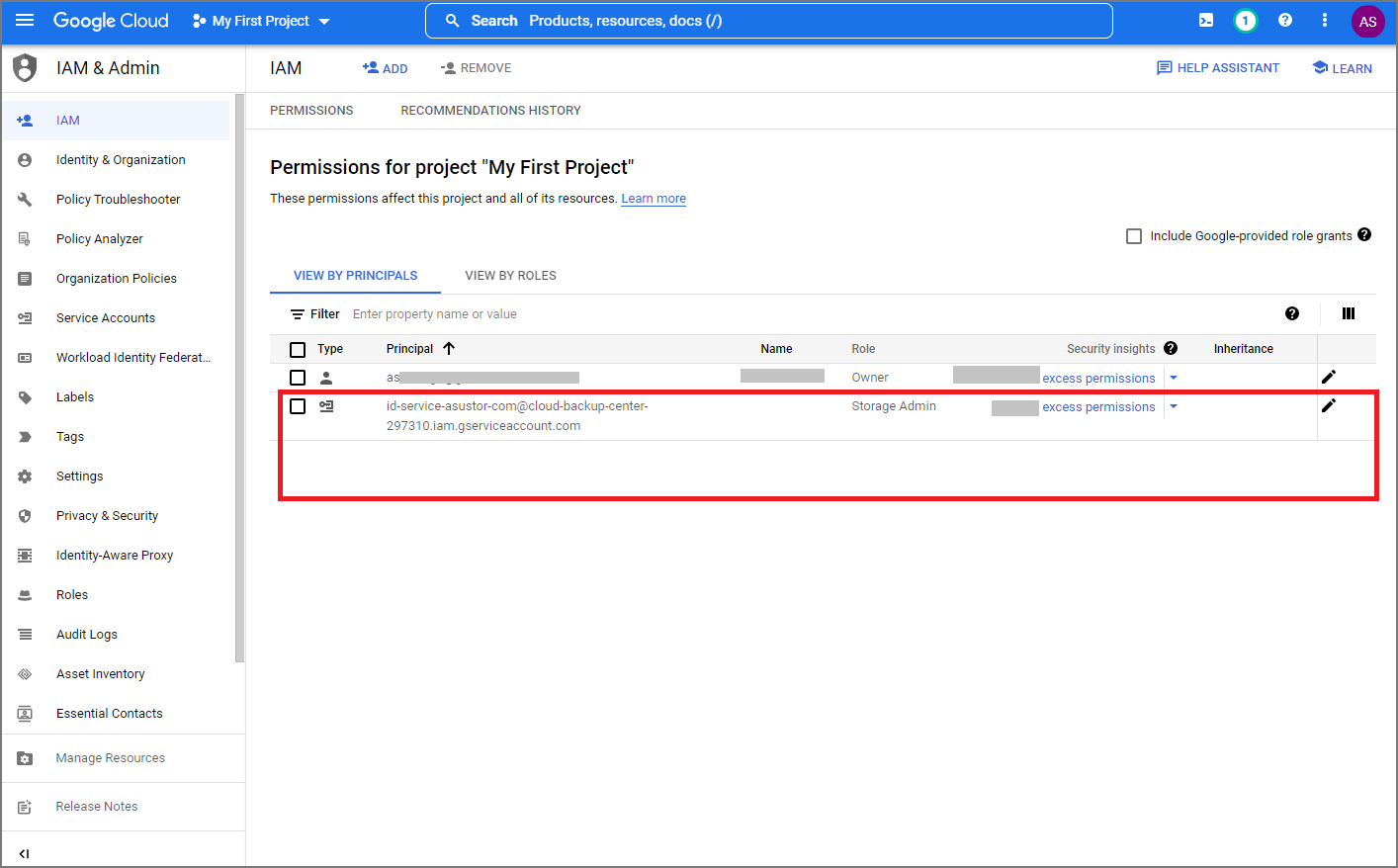Select the Owner principal row checkbox
The image size is (1398, 868).
[298, 378]
